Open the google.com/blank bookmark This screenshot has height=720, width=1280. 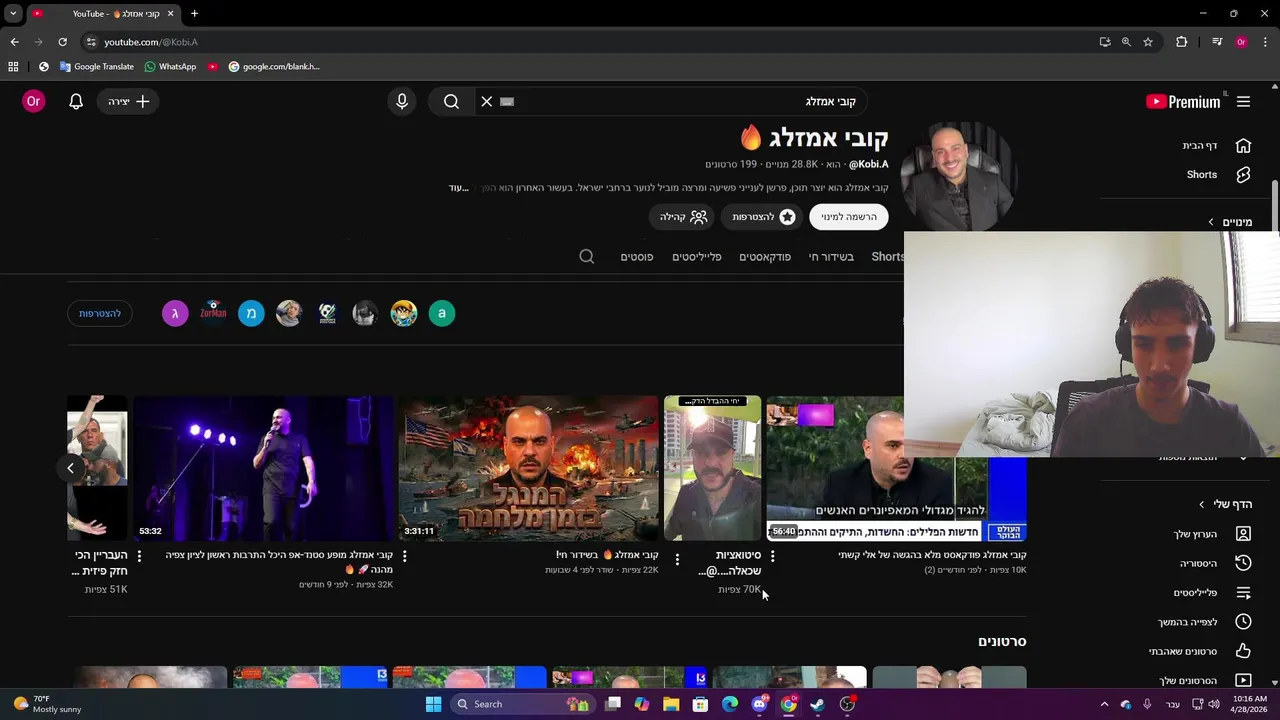[274, 66]
